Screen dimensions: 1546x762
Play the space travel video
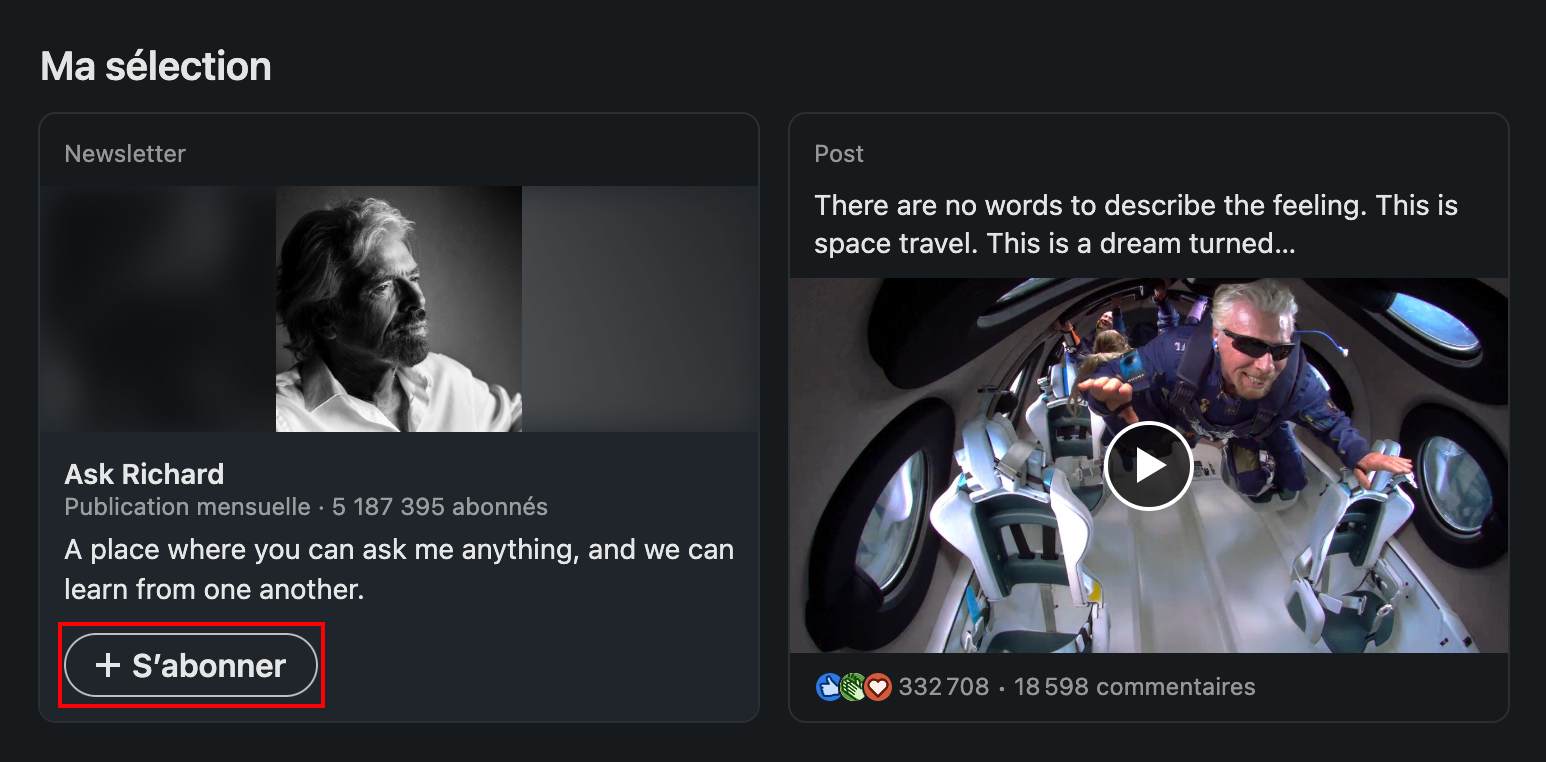click(1148, 466)
